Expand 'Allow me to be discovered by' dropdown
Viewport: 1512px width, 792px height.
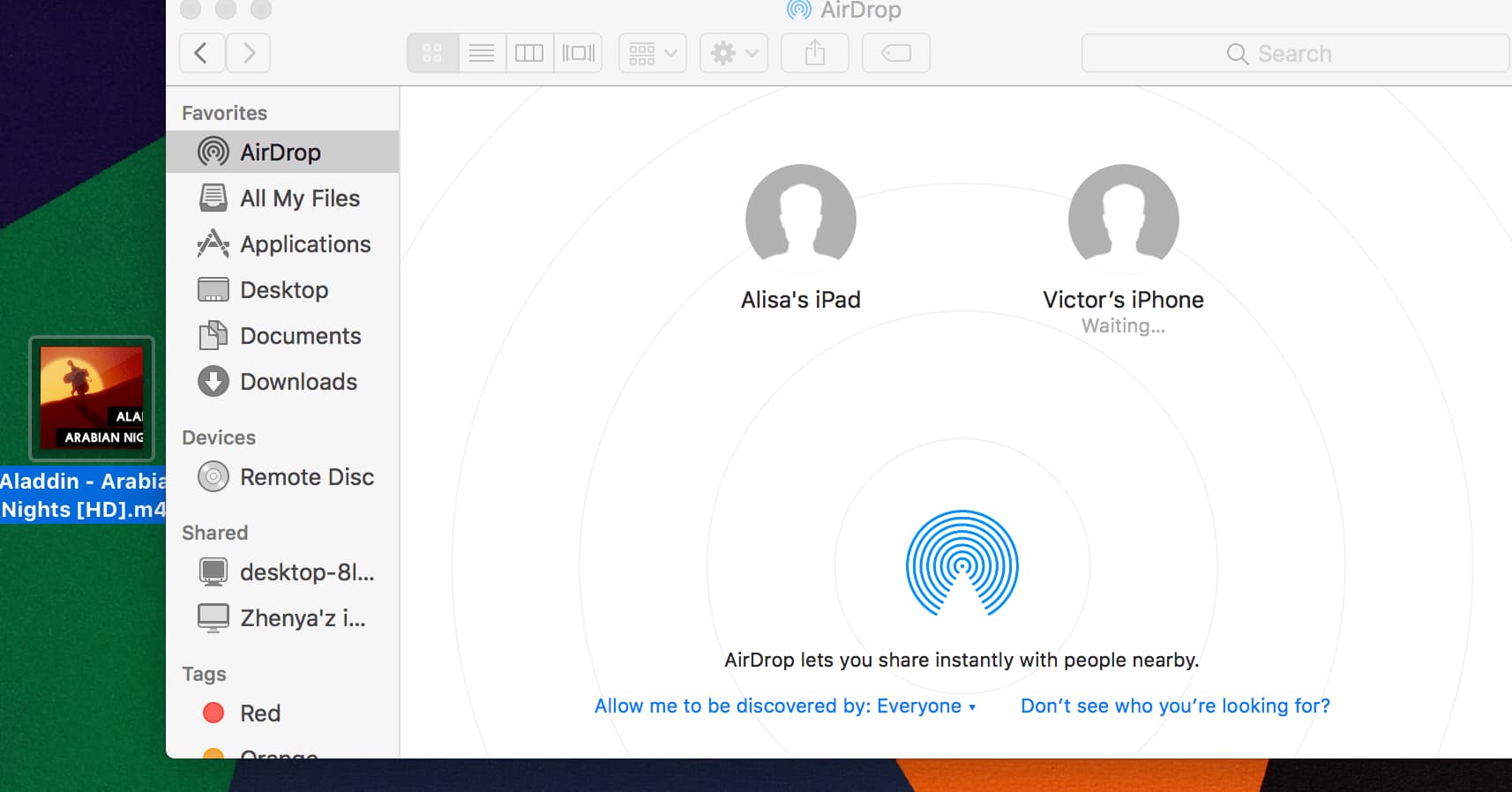point(785,706)
